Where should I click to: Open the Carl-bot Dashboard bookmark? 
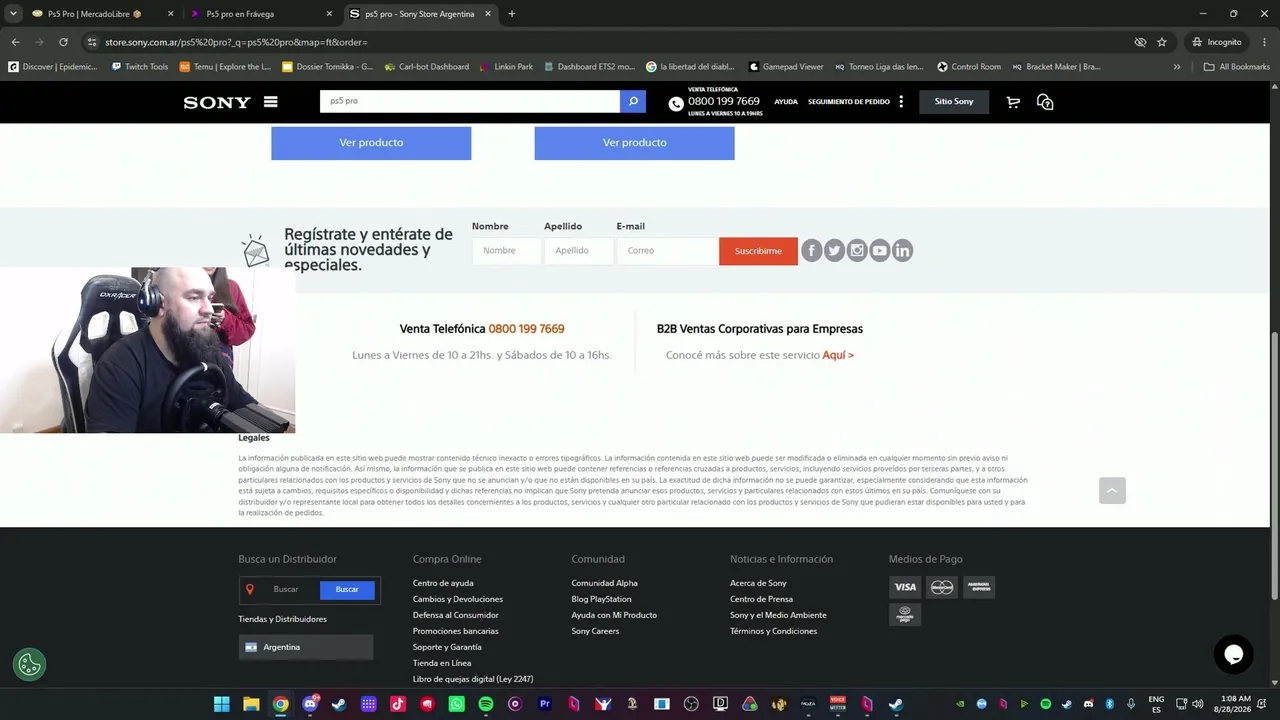click(x=426, y=67)
